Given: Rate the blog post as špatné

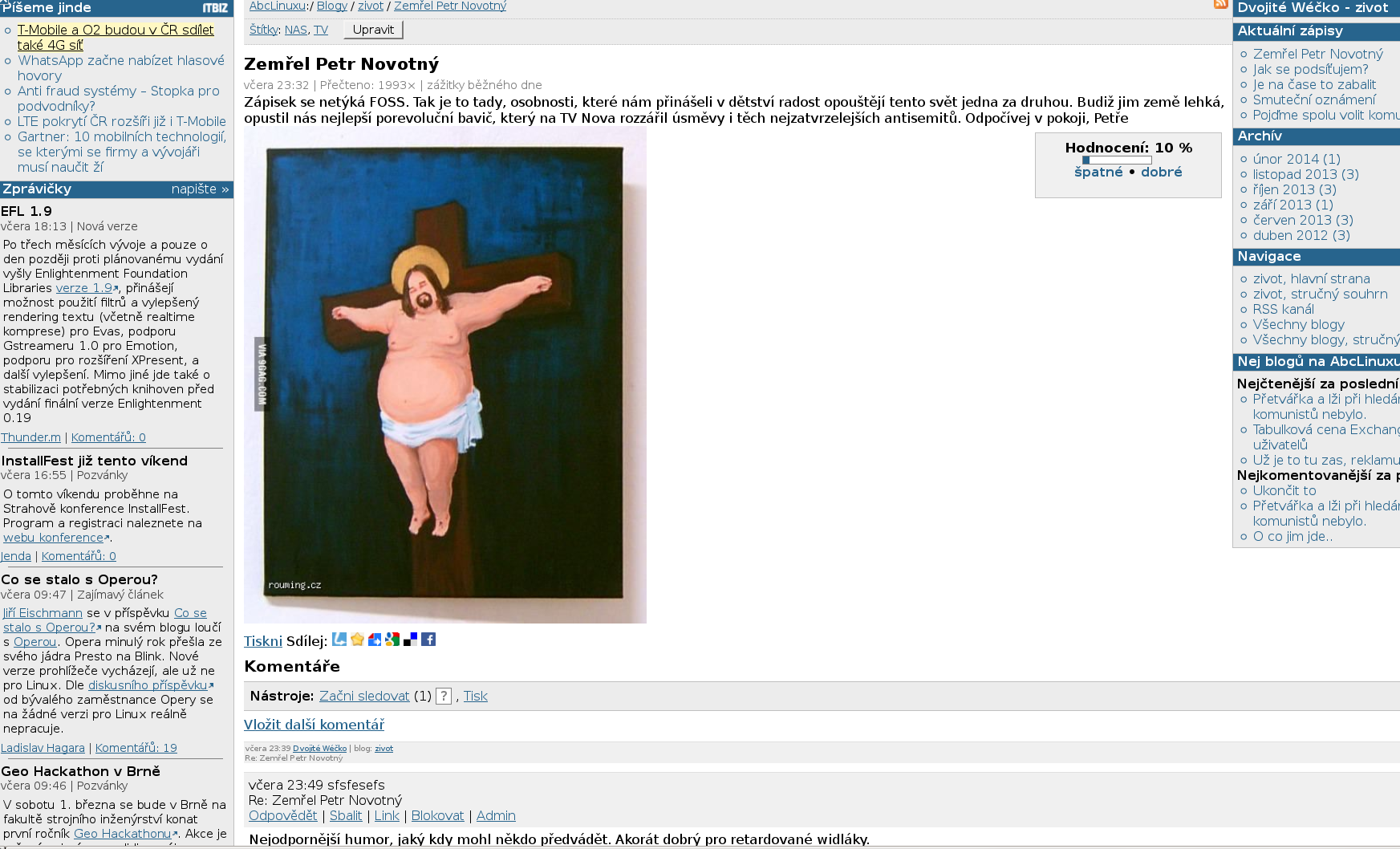Looking at the screenshot, I should pyautogui.click(x=1098, y=172).
